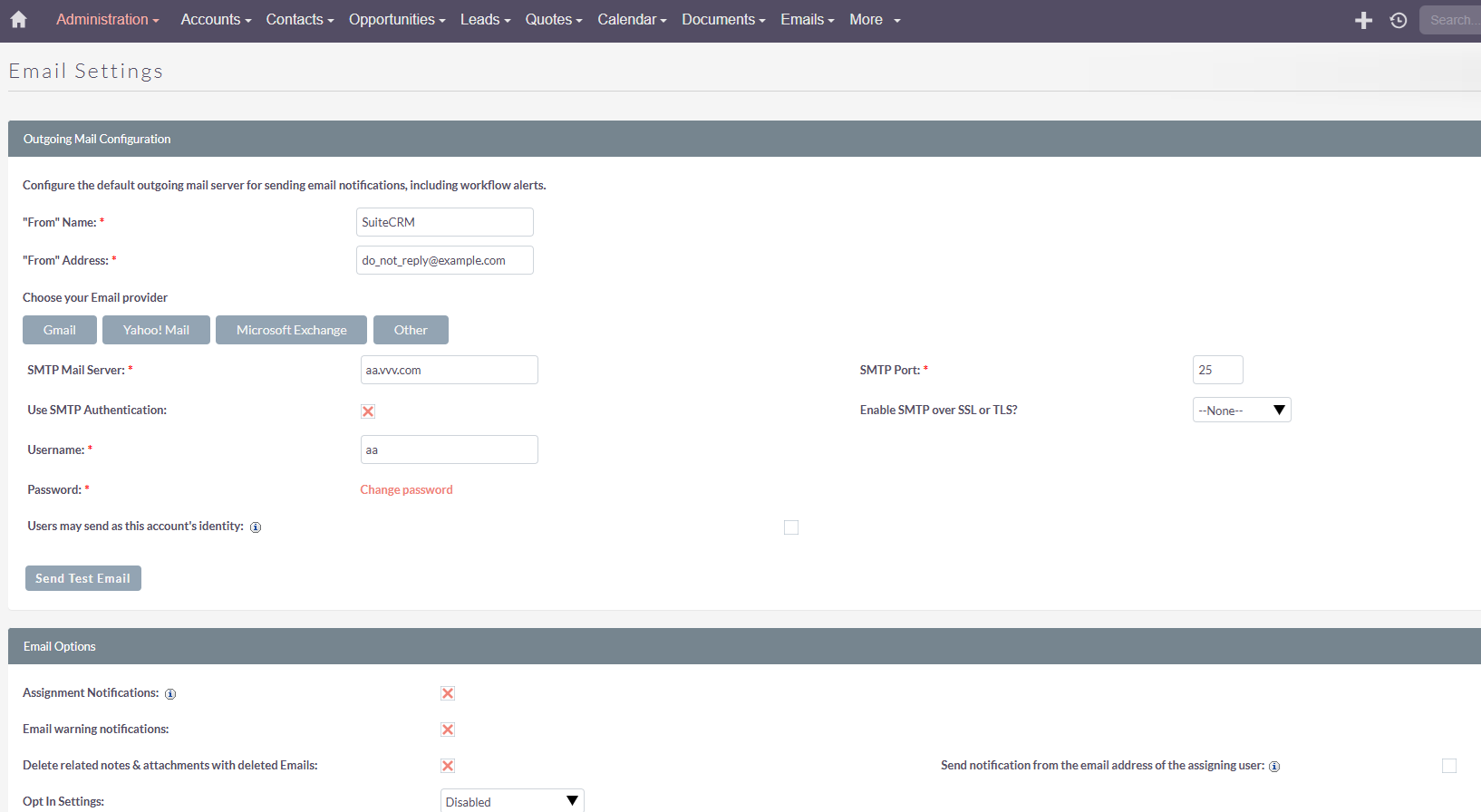Click the home icon in navigation bar
Screen dimensions: 1481x812
point(18,20)
